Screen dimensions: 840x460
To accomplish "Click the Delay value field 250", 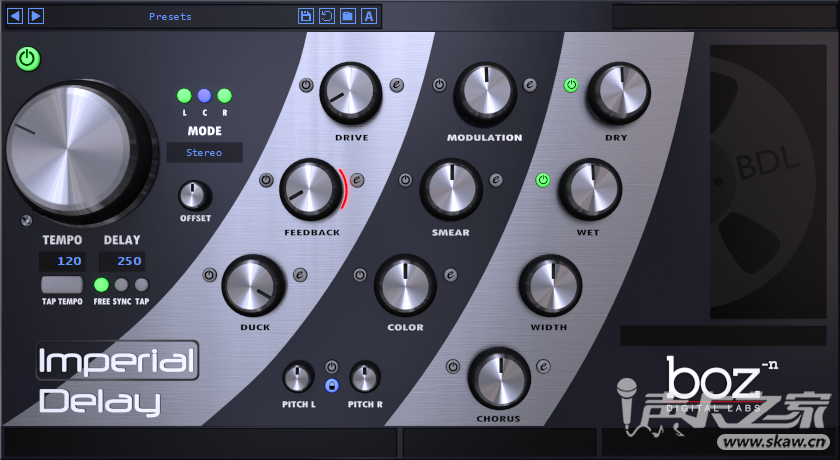I will [122, 261].
